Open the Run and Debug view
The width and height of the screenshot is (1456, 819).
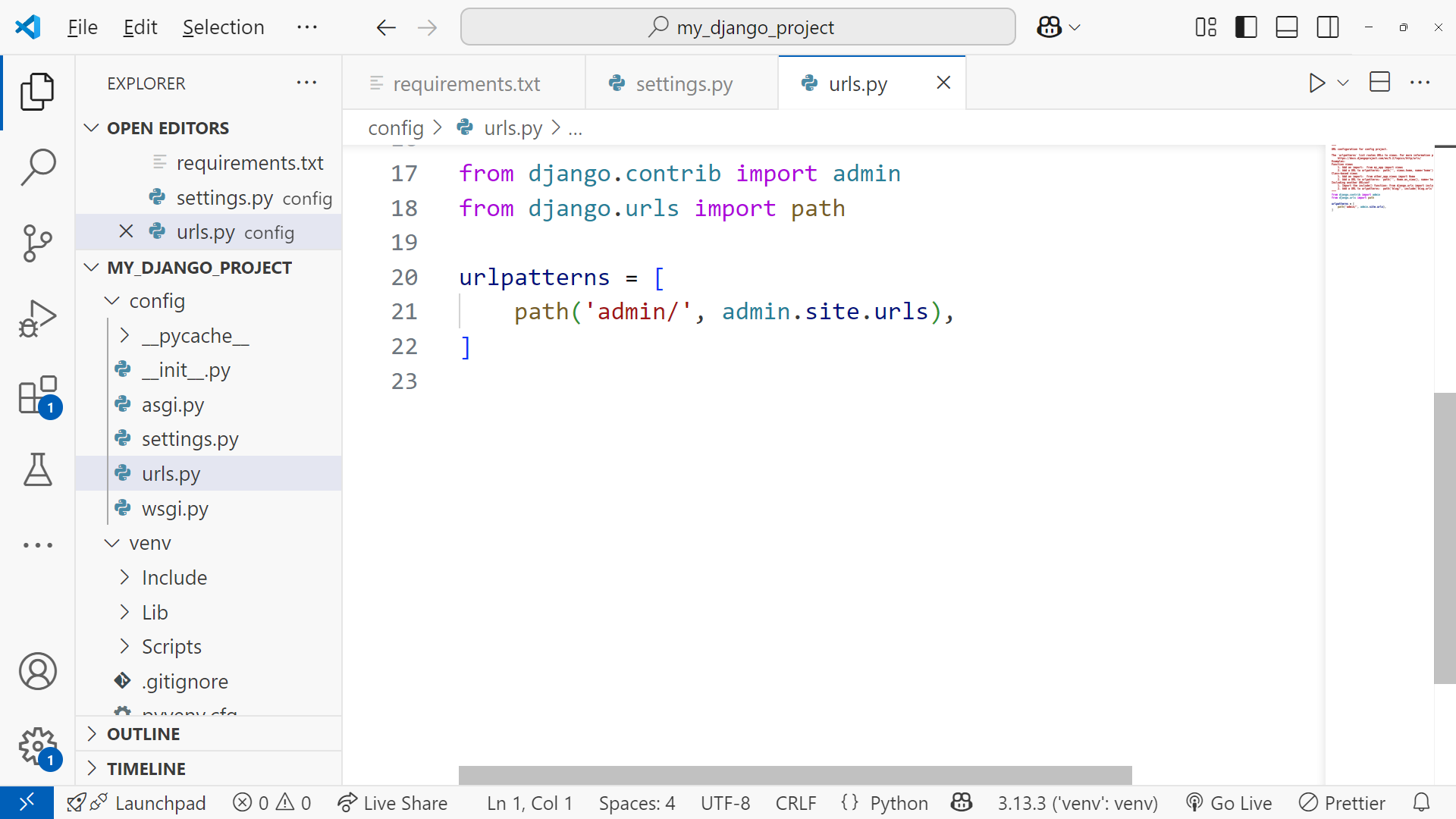[37, 318]
